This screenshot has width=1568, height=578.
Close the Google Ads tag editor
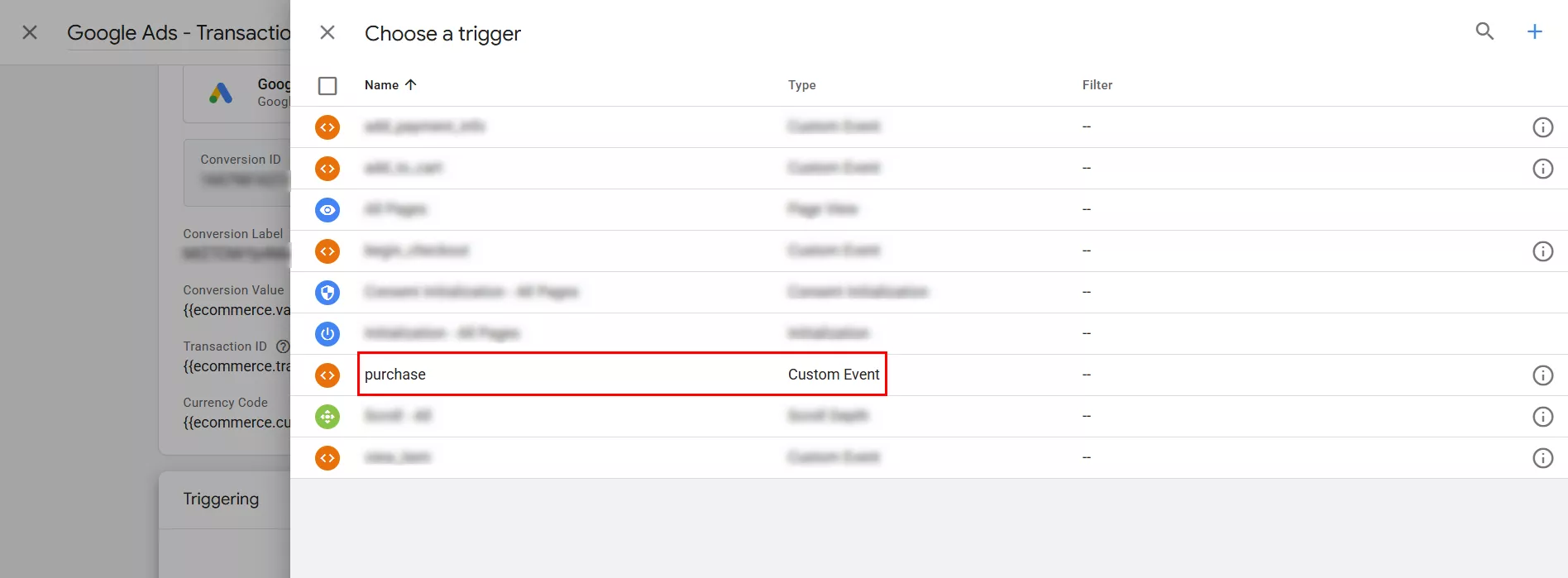tap(30, 32)
